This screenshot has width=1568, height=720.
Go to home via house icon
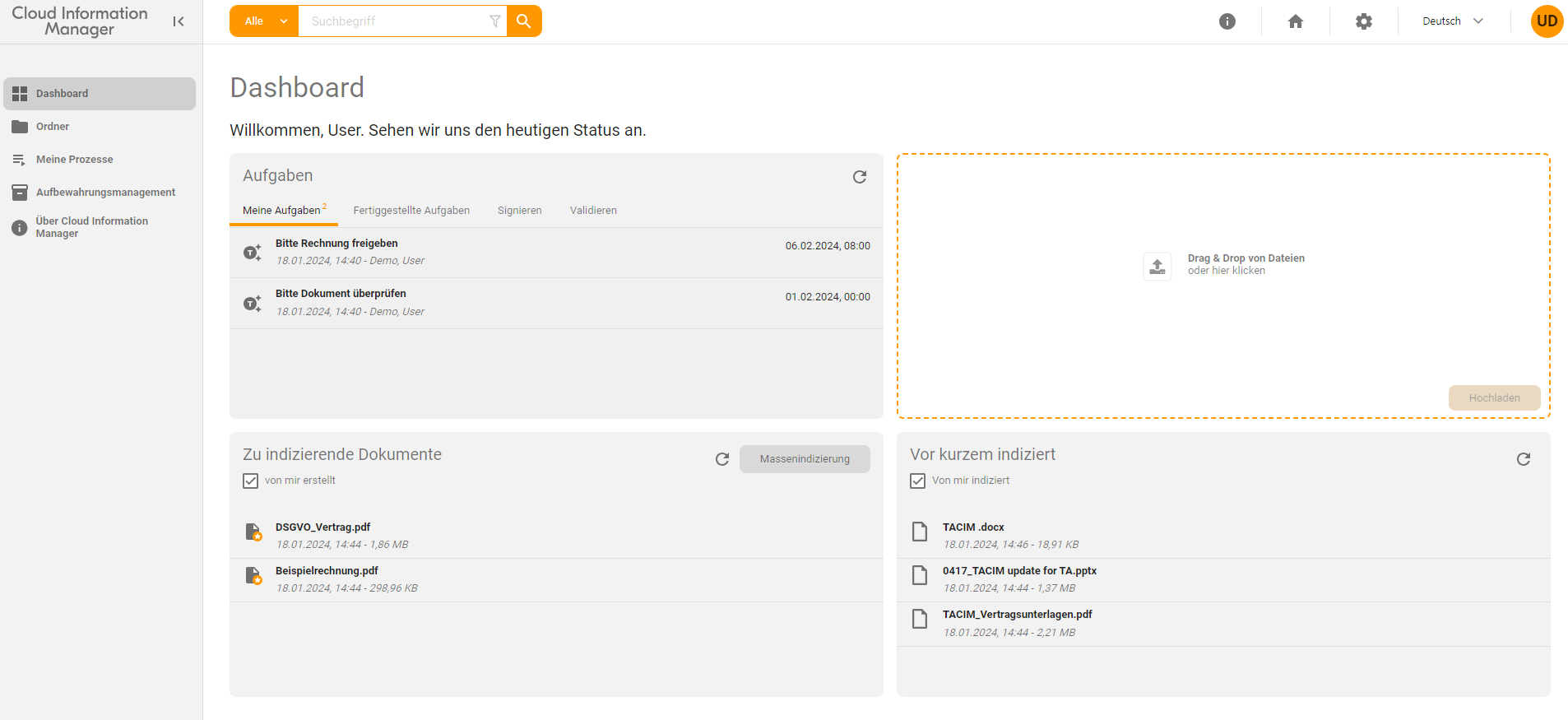pos(1295,21)
